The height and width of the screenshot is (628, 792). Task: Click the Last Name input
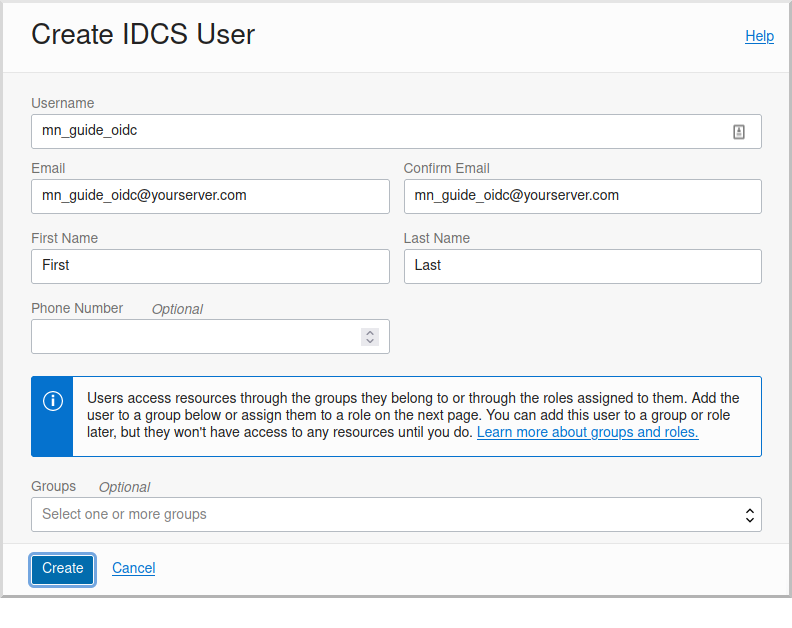(582, 266)
